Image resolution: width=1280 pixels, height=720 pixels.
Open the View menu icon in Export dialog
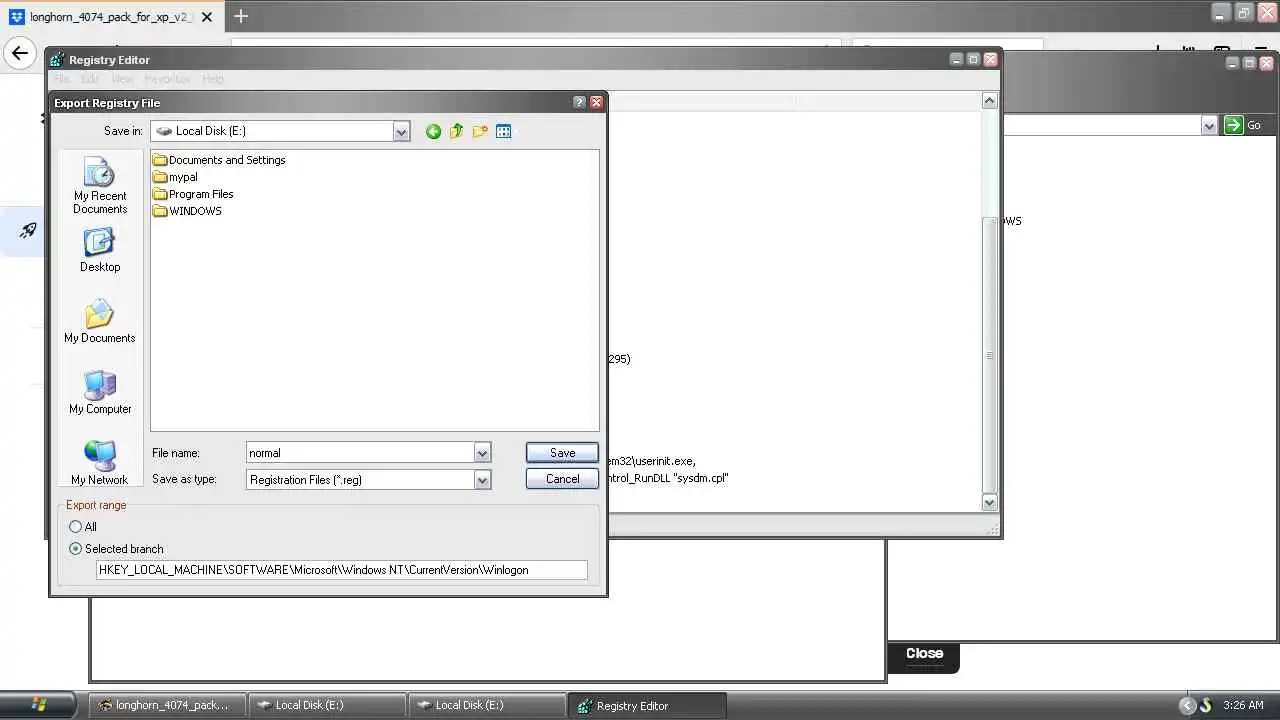504,131
